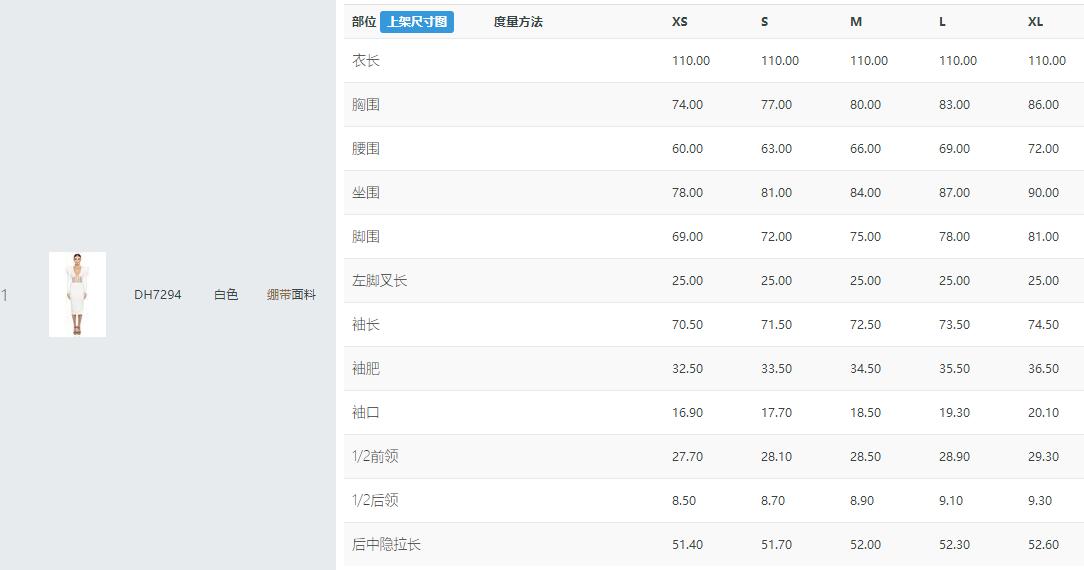This screenshot has width=1084, height=570.
Task: Click the 坐围 M value 84.00
Action: (866, 193)
